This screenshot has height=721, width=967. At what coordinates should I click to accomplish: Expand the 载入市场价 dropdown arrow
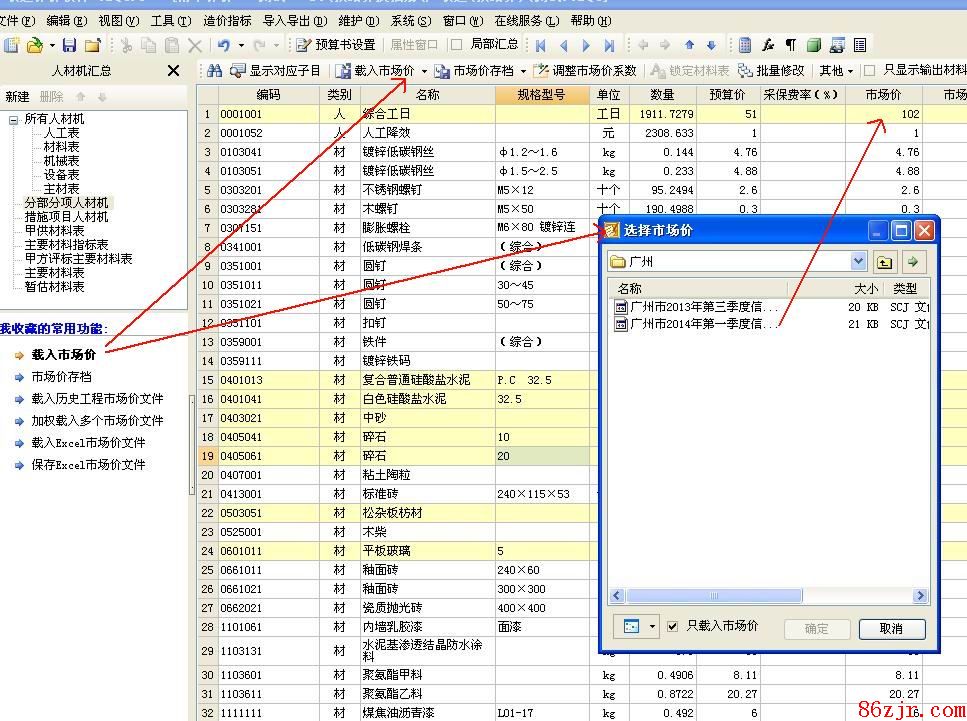click(x=424, y=71)
